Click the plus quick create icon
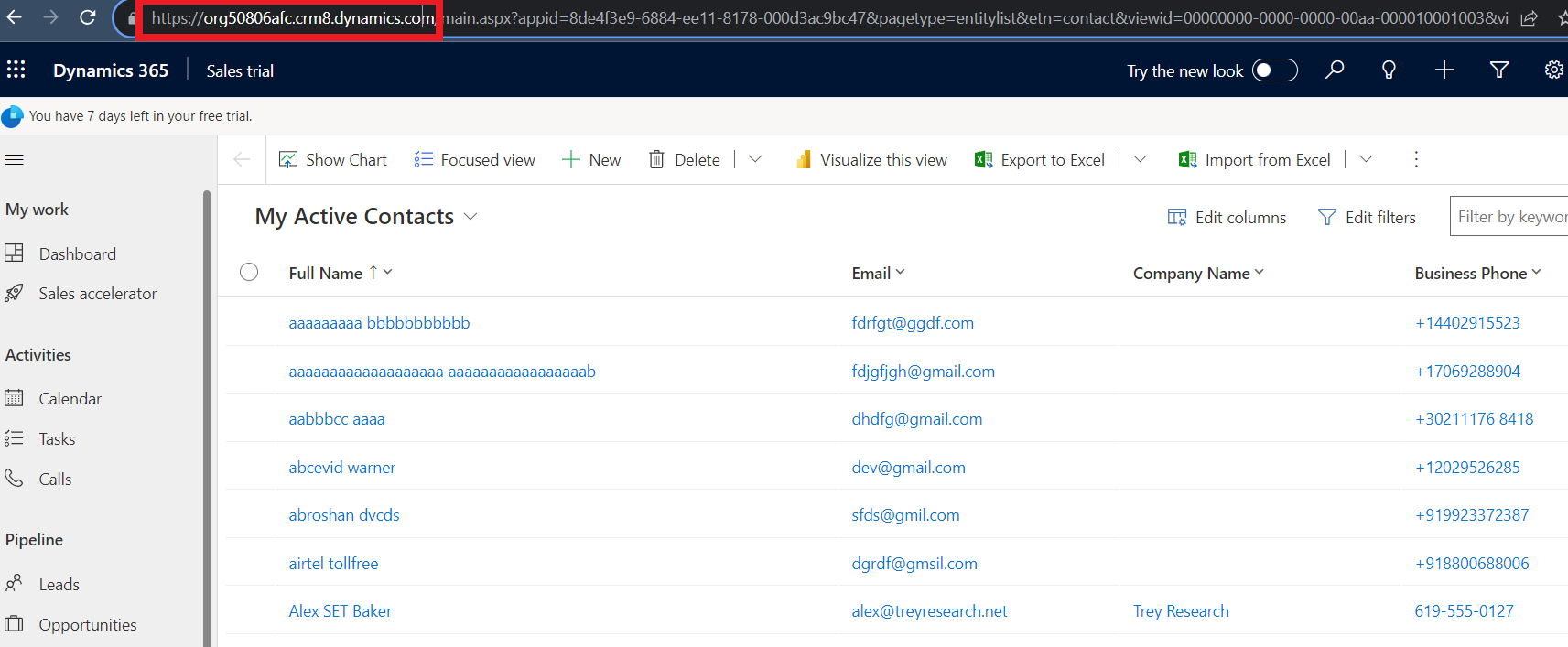1568x647 pixels. pyautogui.click(x=1444, y=70)
